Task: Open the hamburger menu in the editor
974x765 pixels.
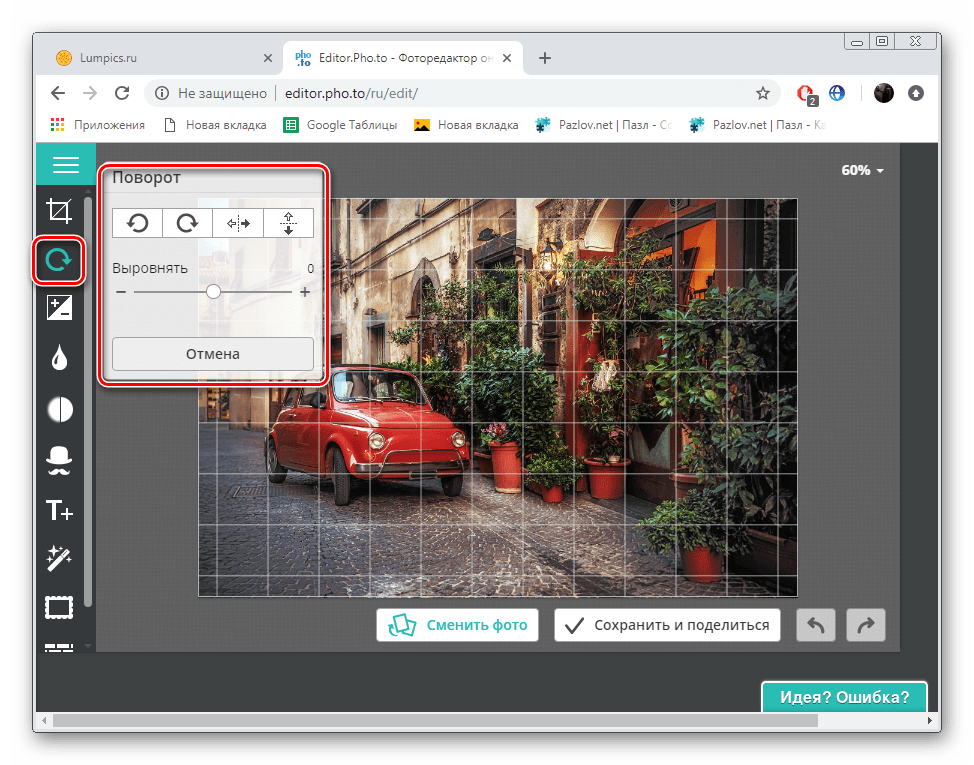Action: tap(65, 165)
